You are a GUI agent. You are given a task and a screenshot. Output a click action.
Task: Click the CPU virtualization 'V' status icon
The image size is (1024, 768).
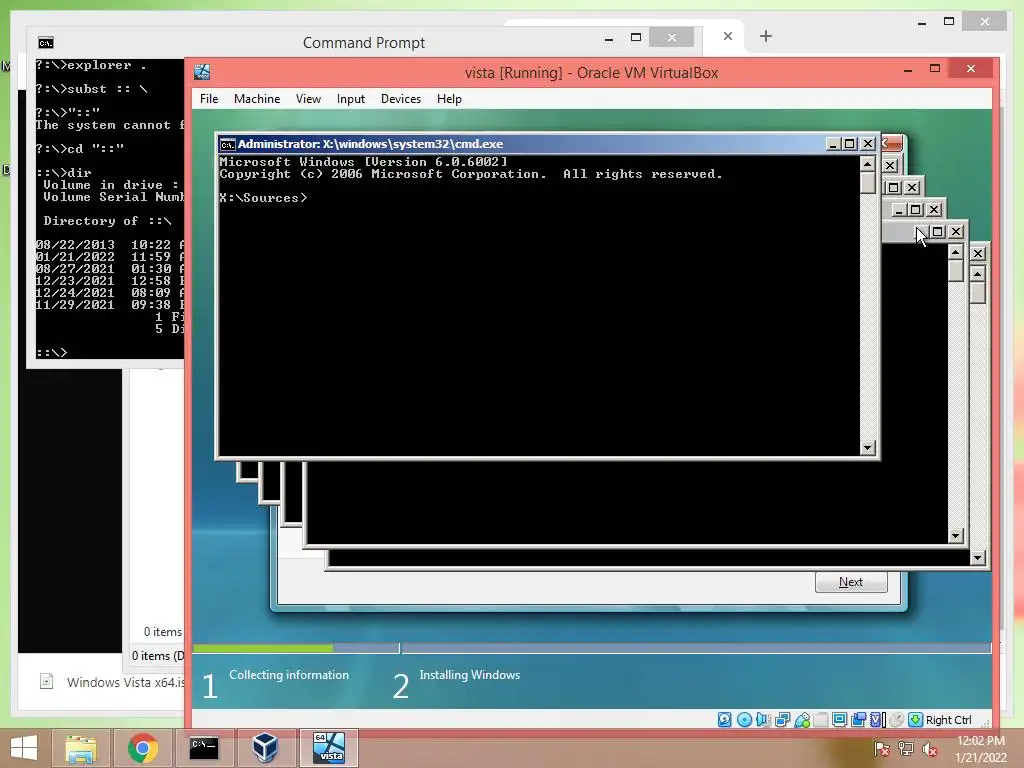point(878,720)
